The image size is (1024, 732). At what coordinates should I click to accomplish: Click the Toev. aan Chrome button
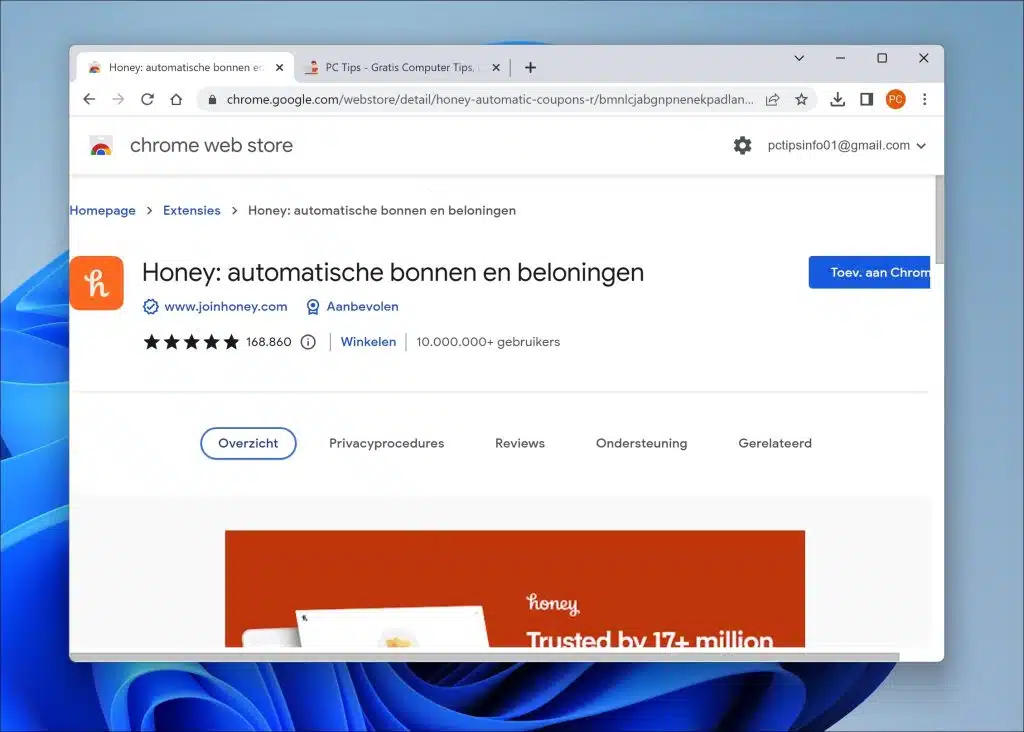[869, 272]
